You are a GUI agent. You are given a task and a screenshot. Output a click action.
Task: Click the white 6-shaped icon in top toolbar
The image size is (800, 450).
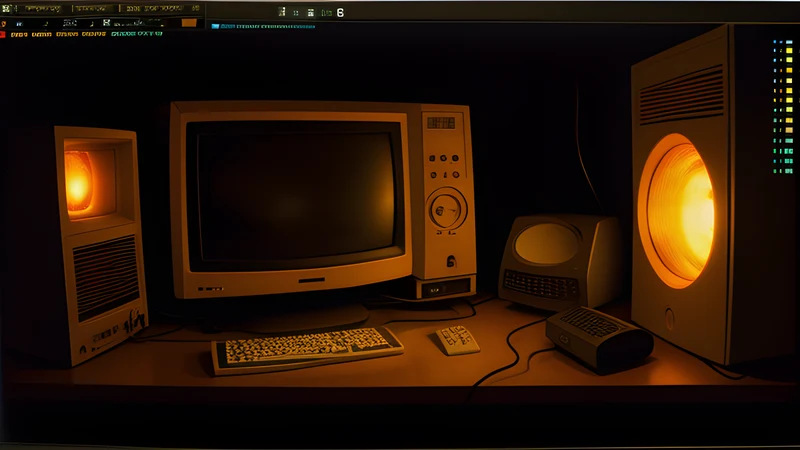click(340, 13)
